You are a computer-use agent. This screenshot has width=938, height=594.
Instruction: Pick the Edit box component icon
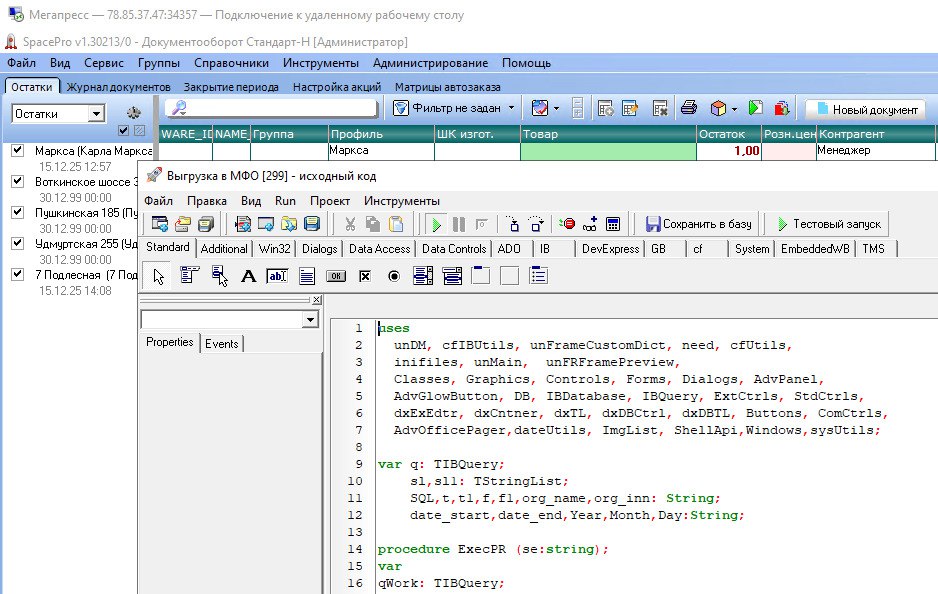(x=277, y=276)
